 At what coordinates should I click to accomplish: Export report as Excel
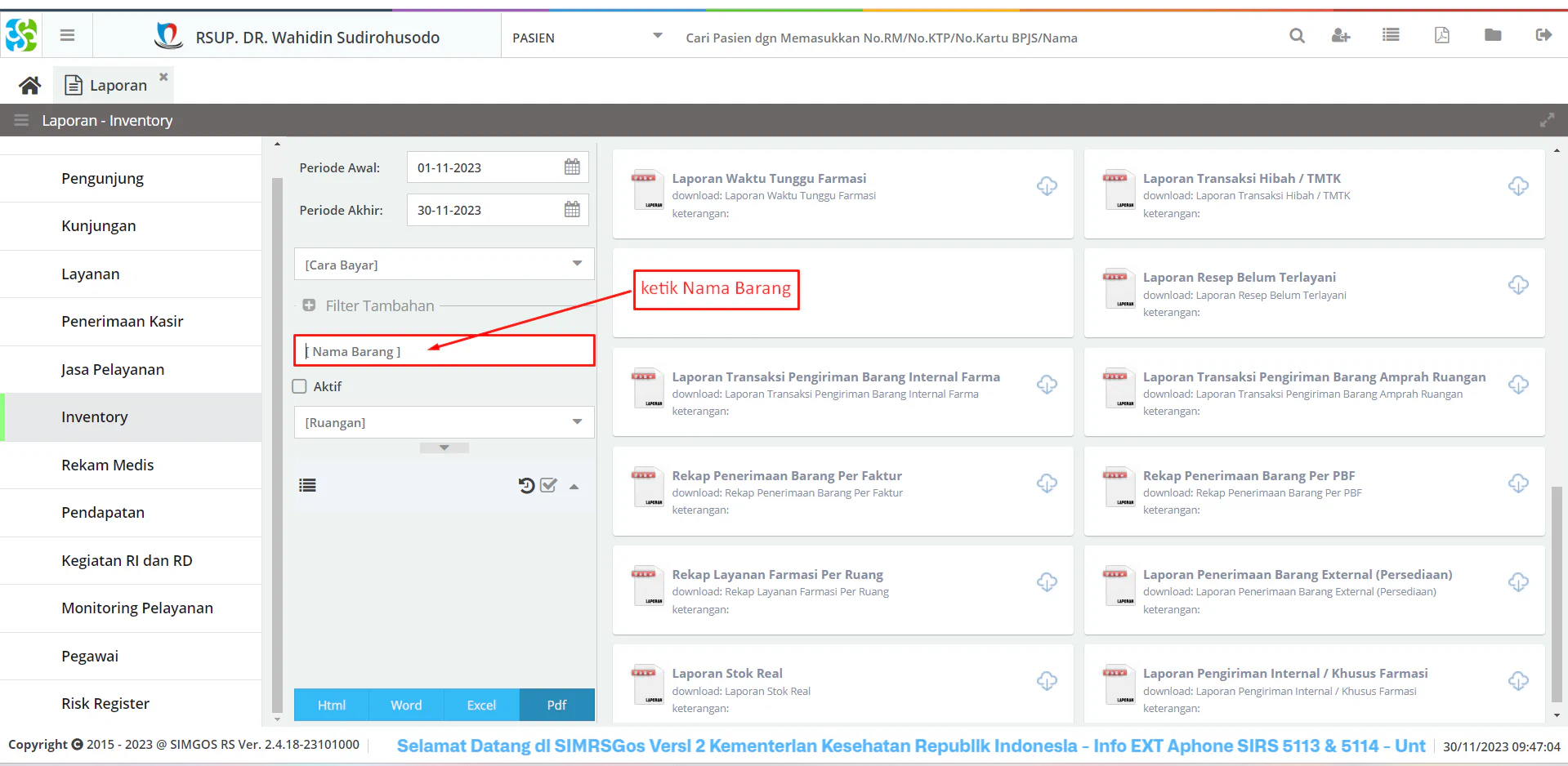coord(481,705)
